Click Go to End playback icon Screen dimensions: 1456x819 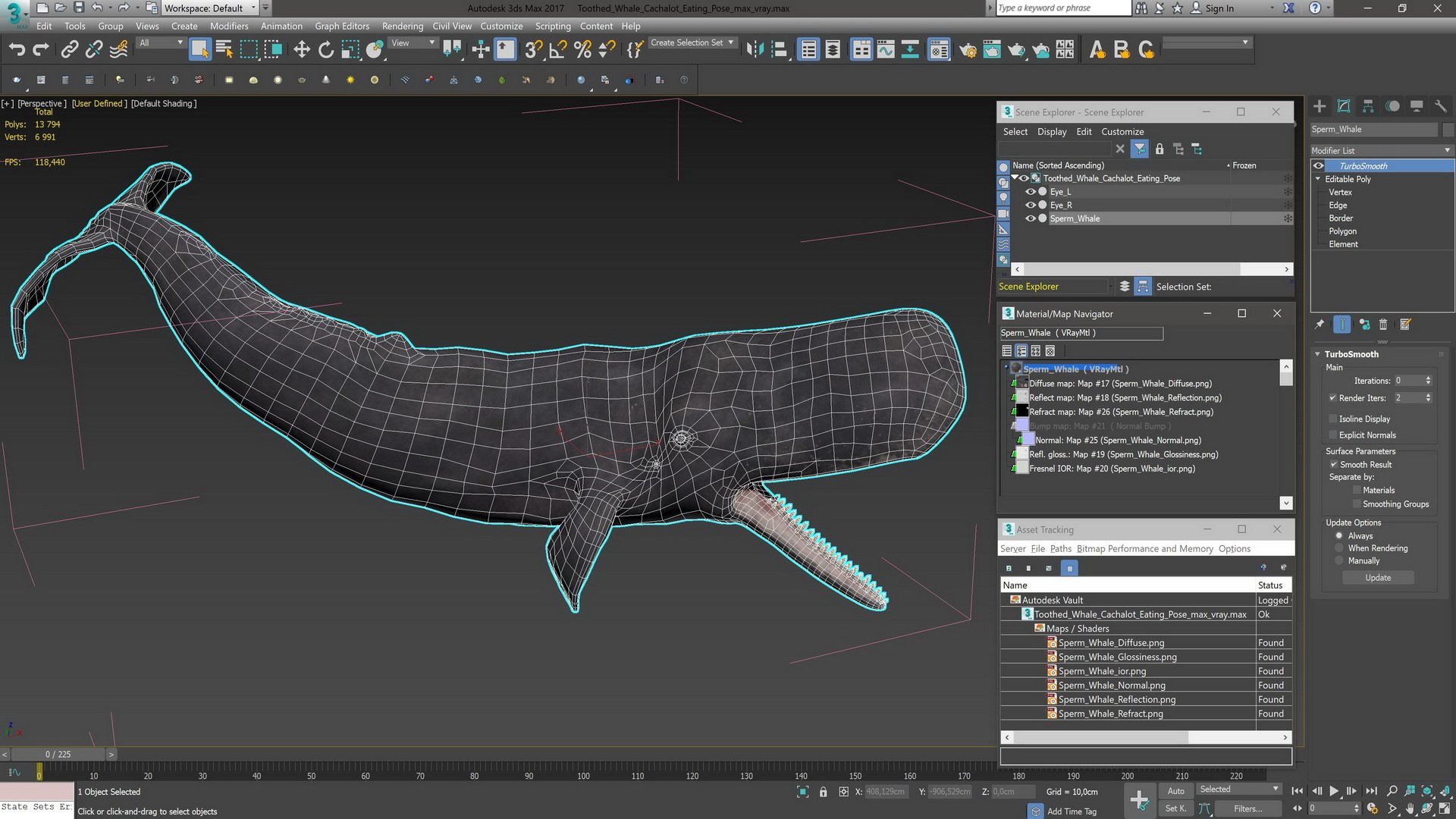point(1371,791)
